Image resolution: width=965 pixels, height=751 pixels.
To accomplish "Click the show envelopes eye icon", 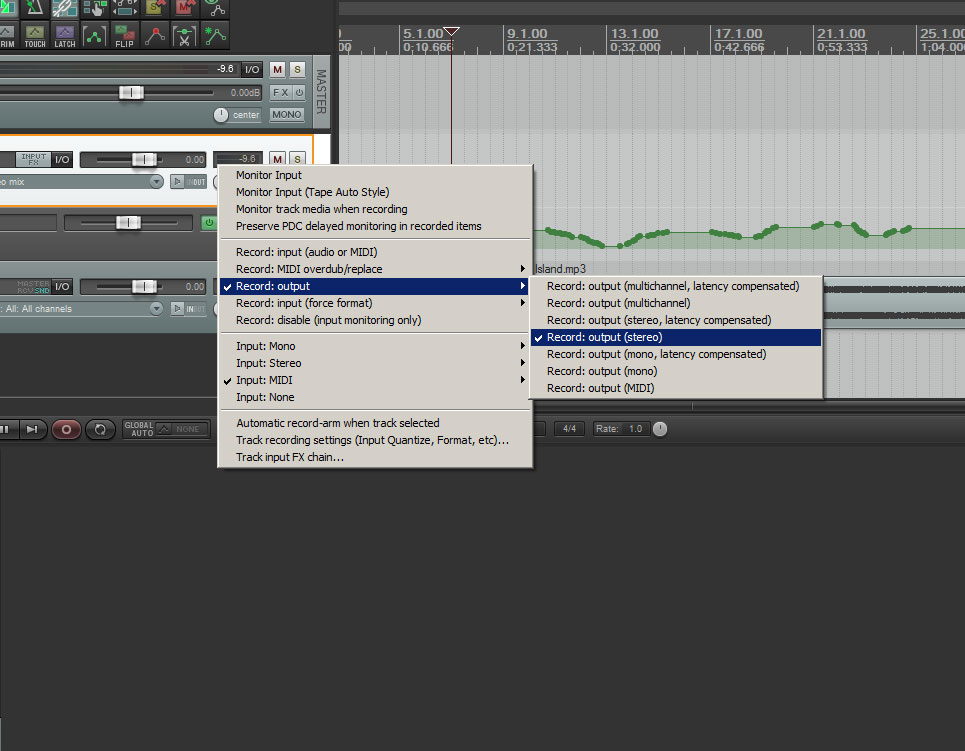I will (215, 7).
